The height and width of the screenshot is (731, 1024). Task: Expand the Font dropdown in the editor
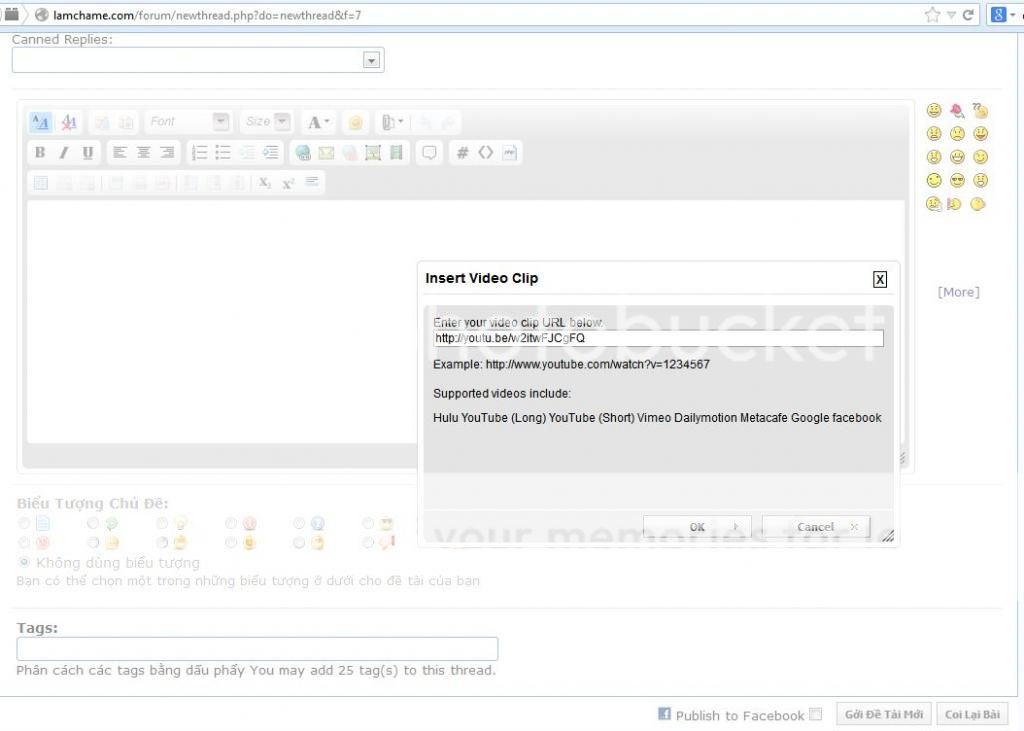(x=221, y=122)
